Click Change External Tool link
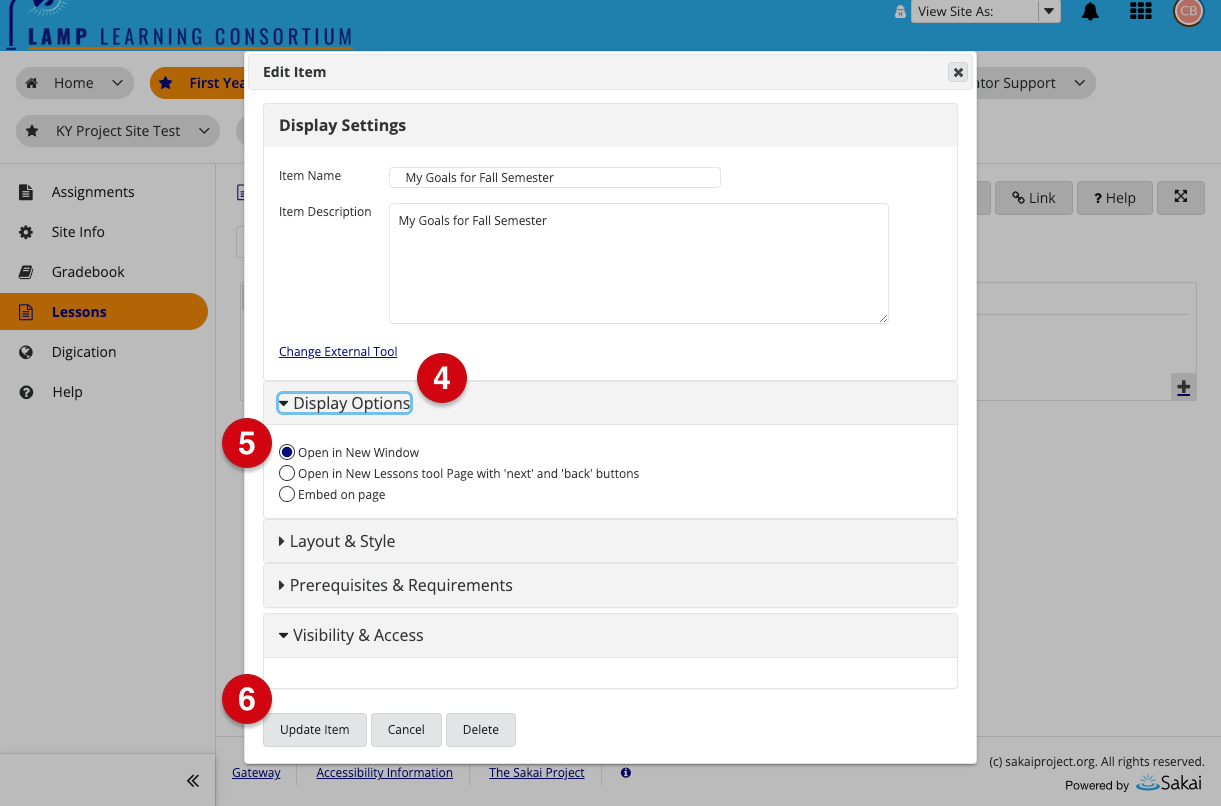1221x806 pixels. (x=338, y=352)
